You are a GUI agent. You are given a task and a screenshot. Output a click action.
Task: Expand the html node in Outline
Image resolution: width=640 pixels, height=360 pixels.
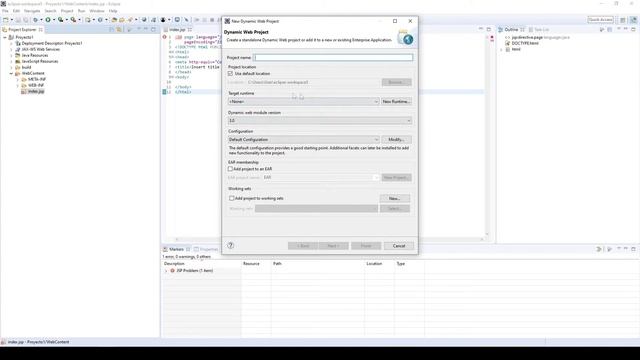502,49
